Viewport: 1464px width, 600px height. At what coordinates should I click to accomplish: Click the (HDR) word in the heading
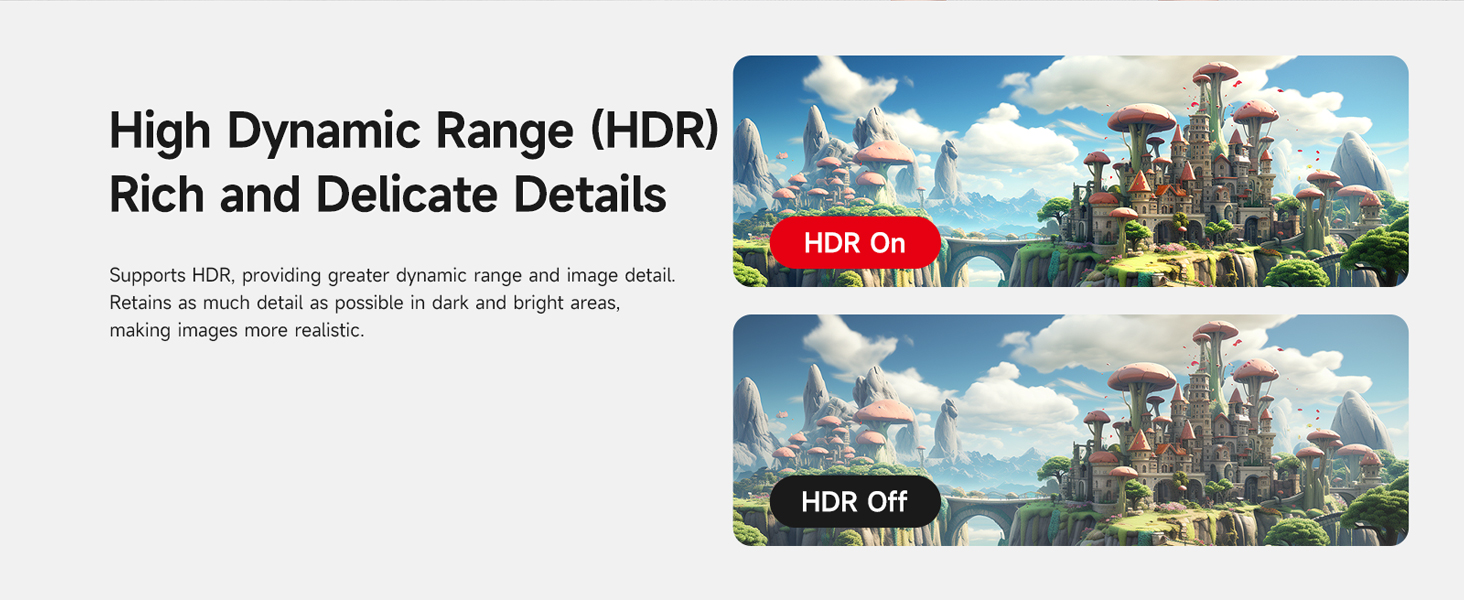[655, 131]
